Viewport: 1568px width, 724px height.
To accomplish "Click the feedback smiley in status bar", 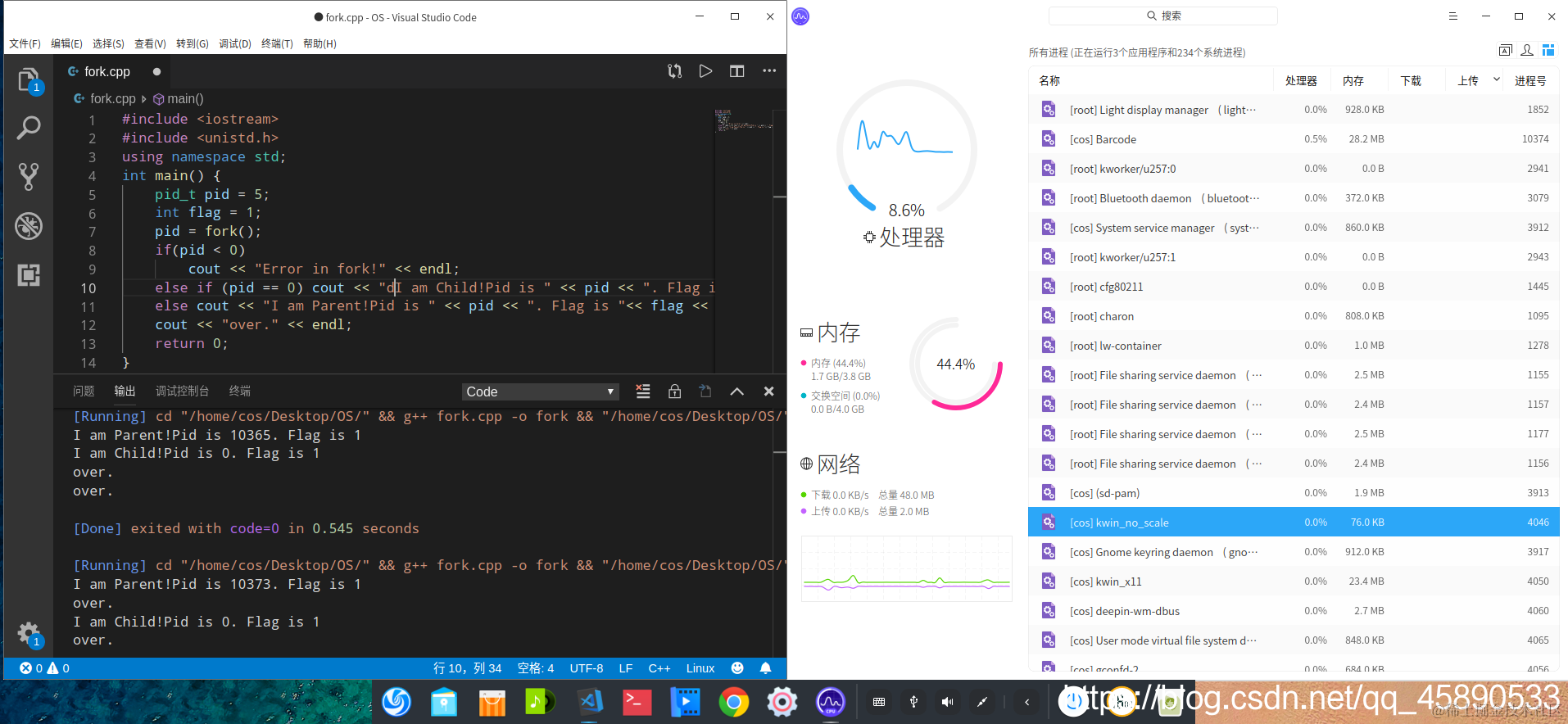I will tap(737, 668).
